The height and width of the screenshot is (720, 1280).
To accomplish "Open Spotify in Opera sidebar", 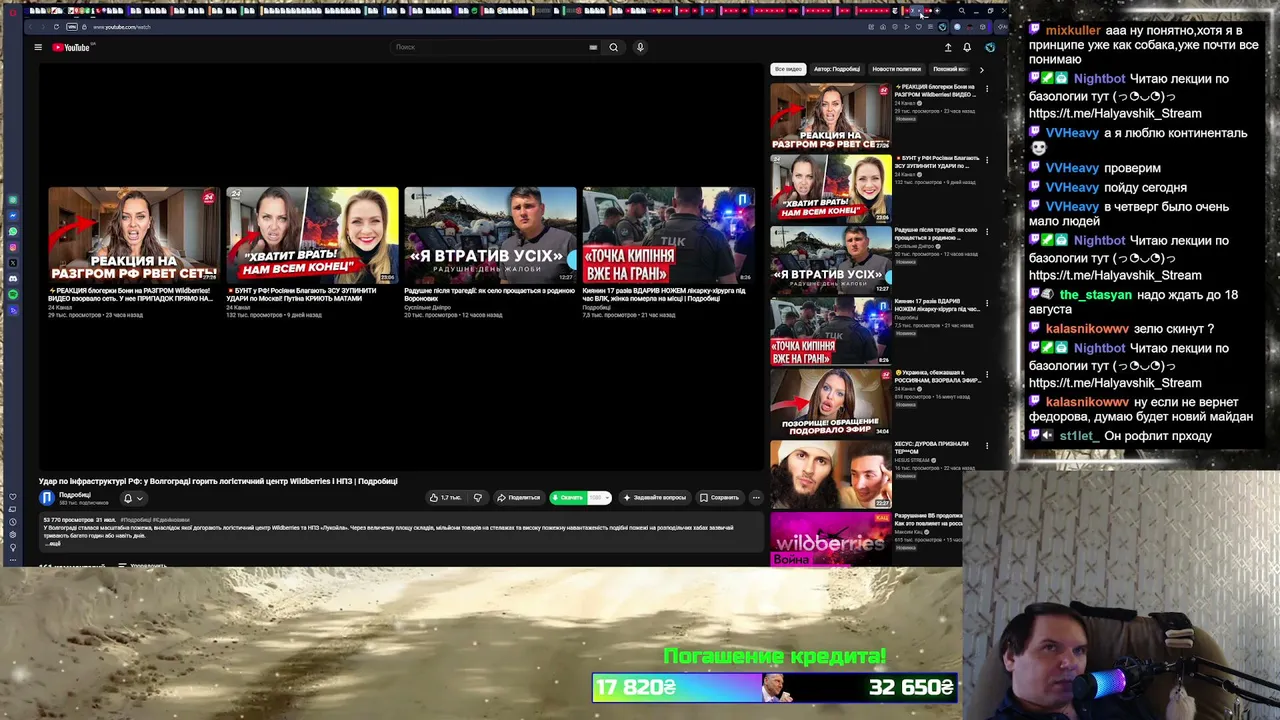I will coord(13,294).
